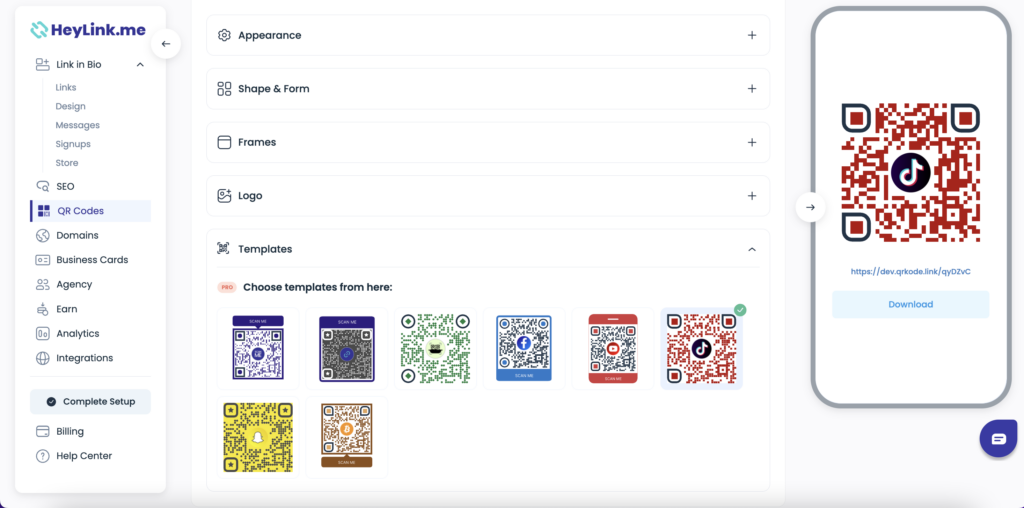Go to Design under Link in Bio
1024x508 pixels.
tap(71, 106)
